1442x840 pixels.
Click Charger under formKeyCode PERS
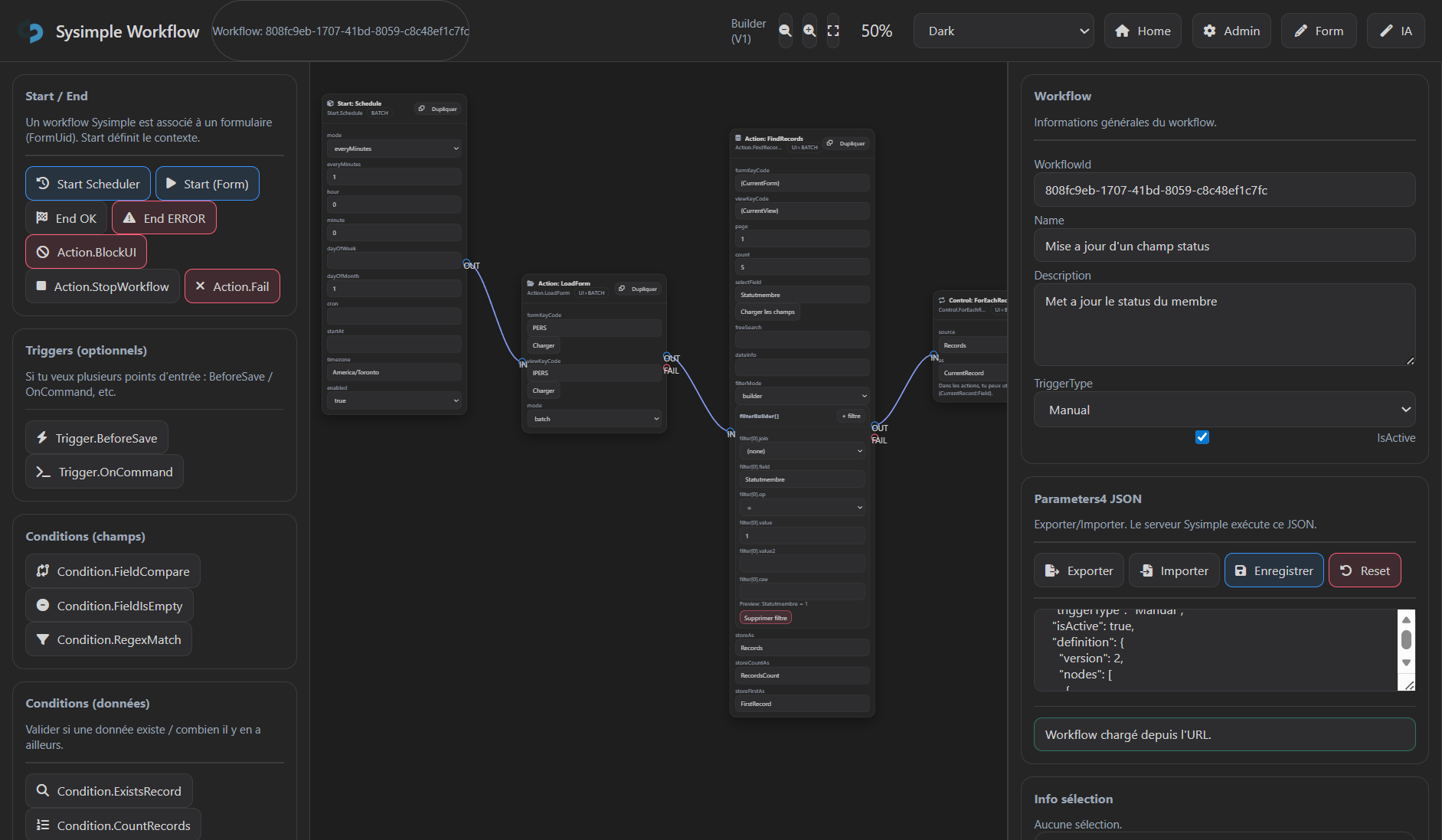coord(544,345)
